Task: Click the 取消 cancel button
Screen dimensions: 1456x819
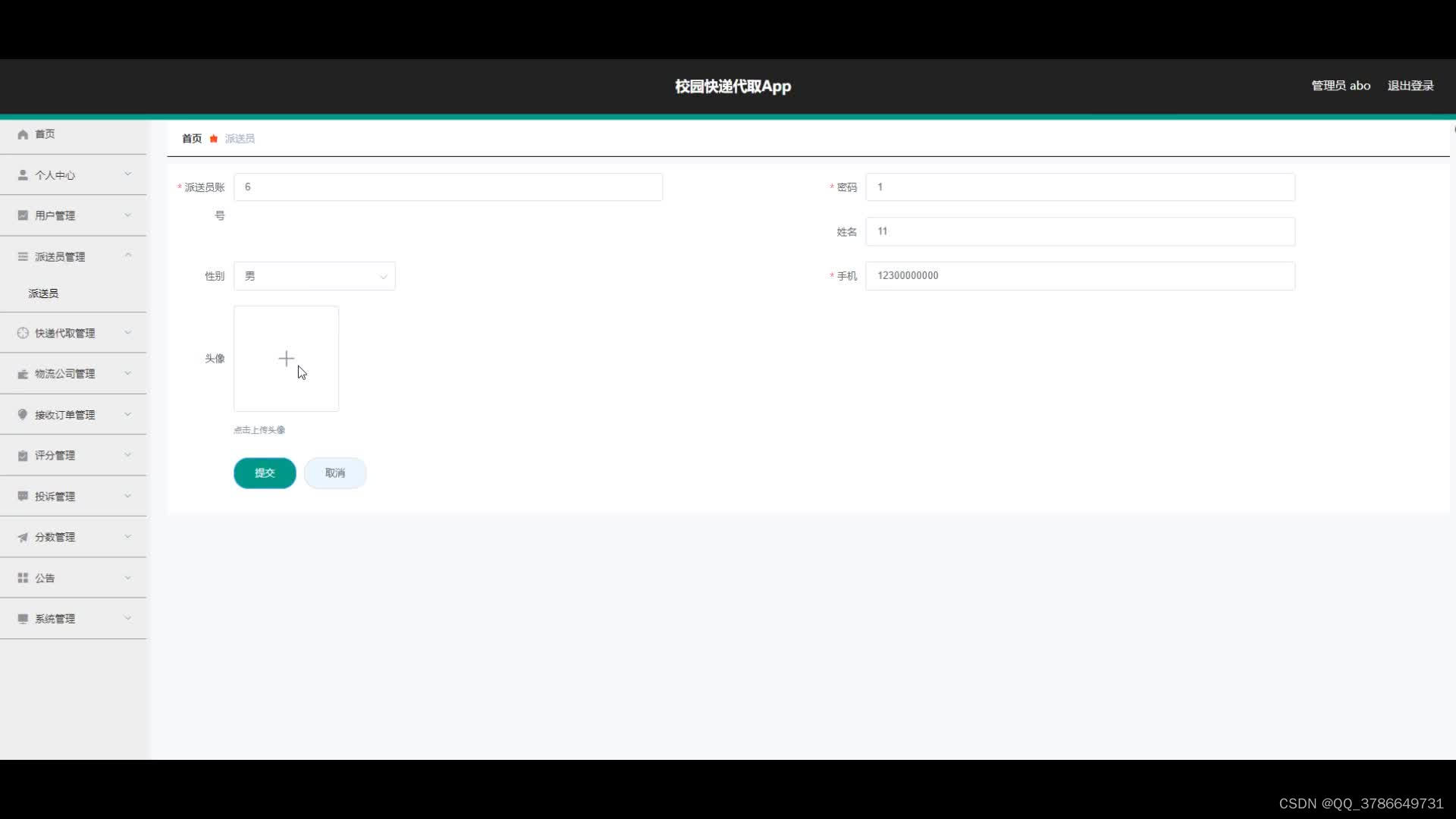Action: (x=335, y=473)
